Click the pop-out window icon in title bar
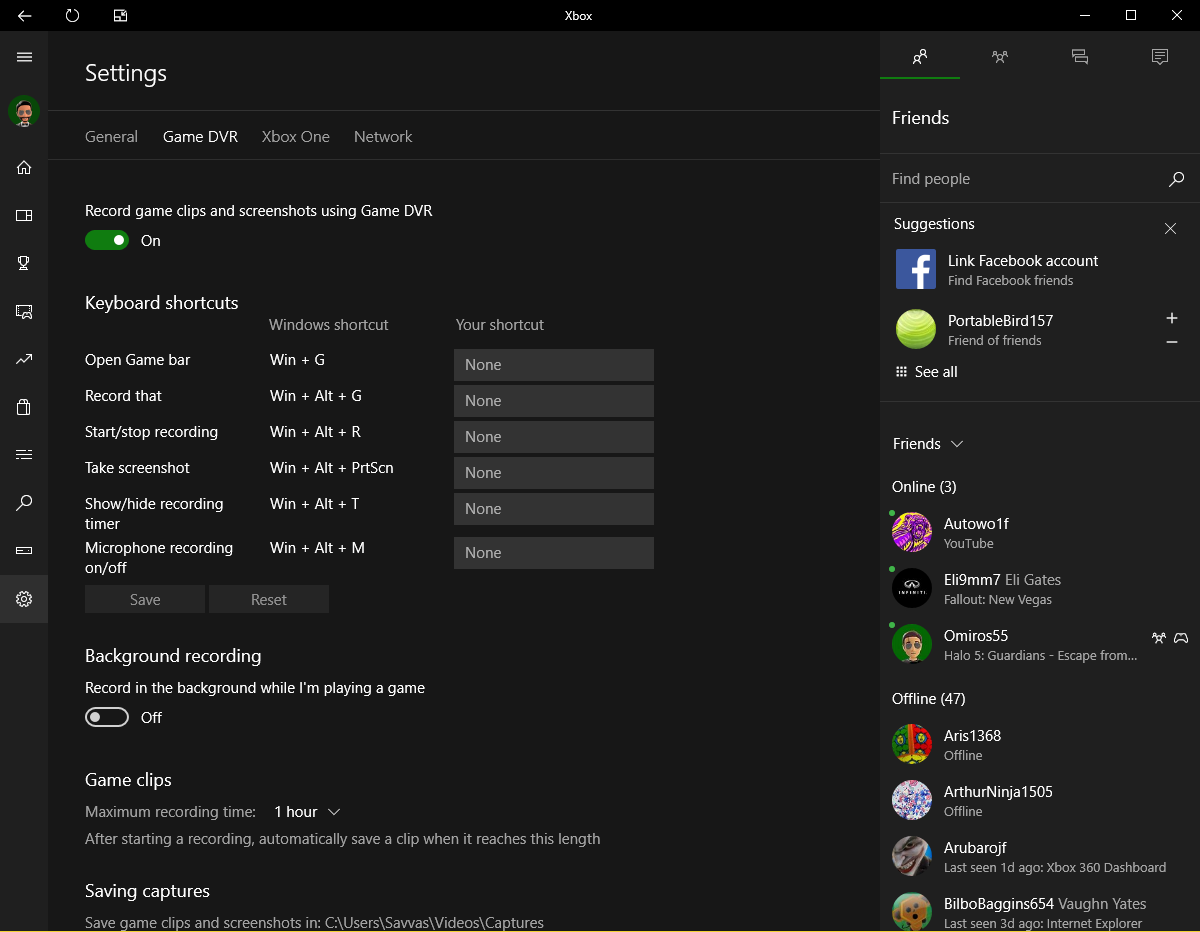Screen dimensions: 1200x932 coord(120,15)
